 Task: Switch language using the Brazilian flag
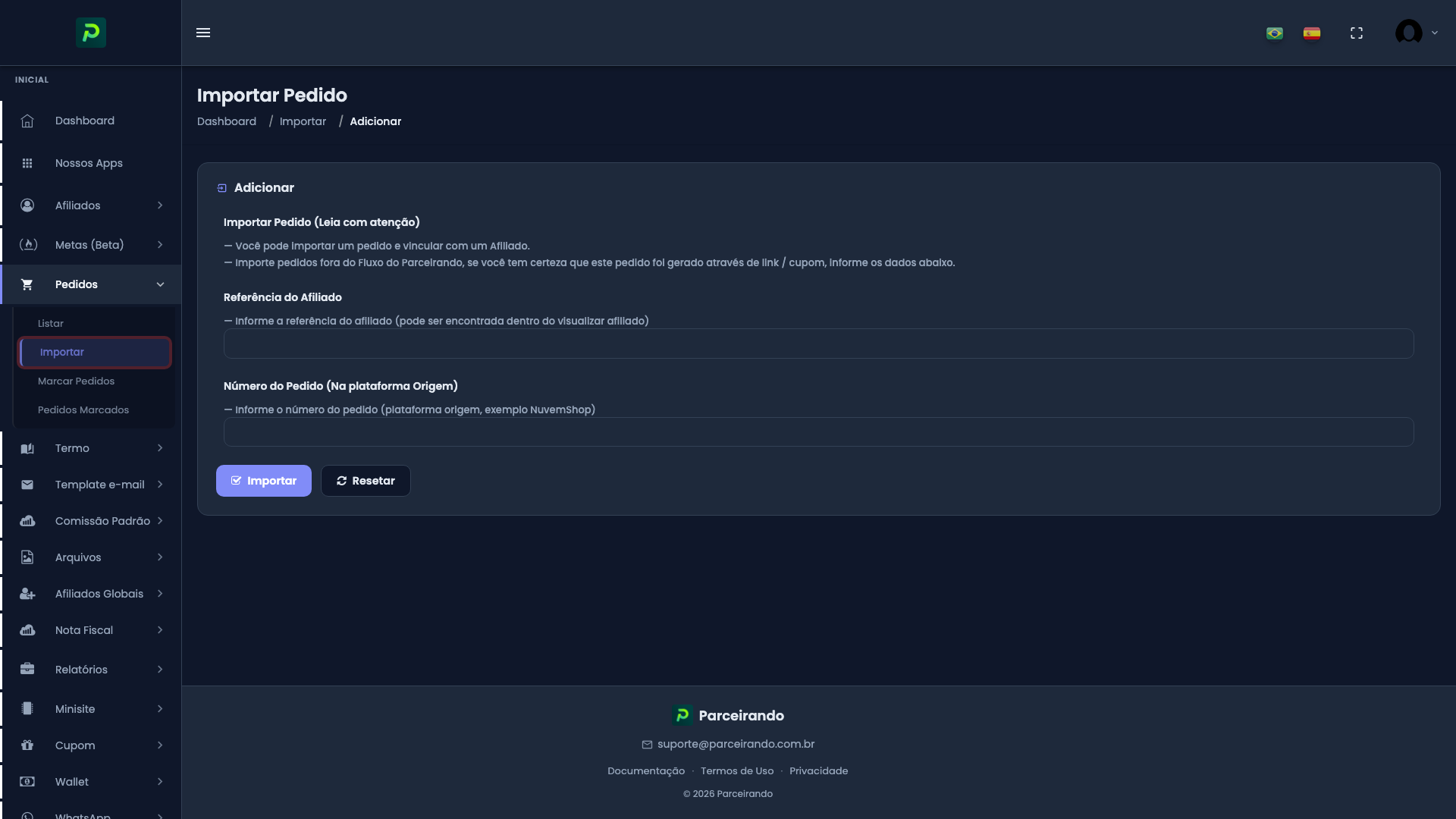tap(1274, 33)
